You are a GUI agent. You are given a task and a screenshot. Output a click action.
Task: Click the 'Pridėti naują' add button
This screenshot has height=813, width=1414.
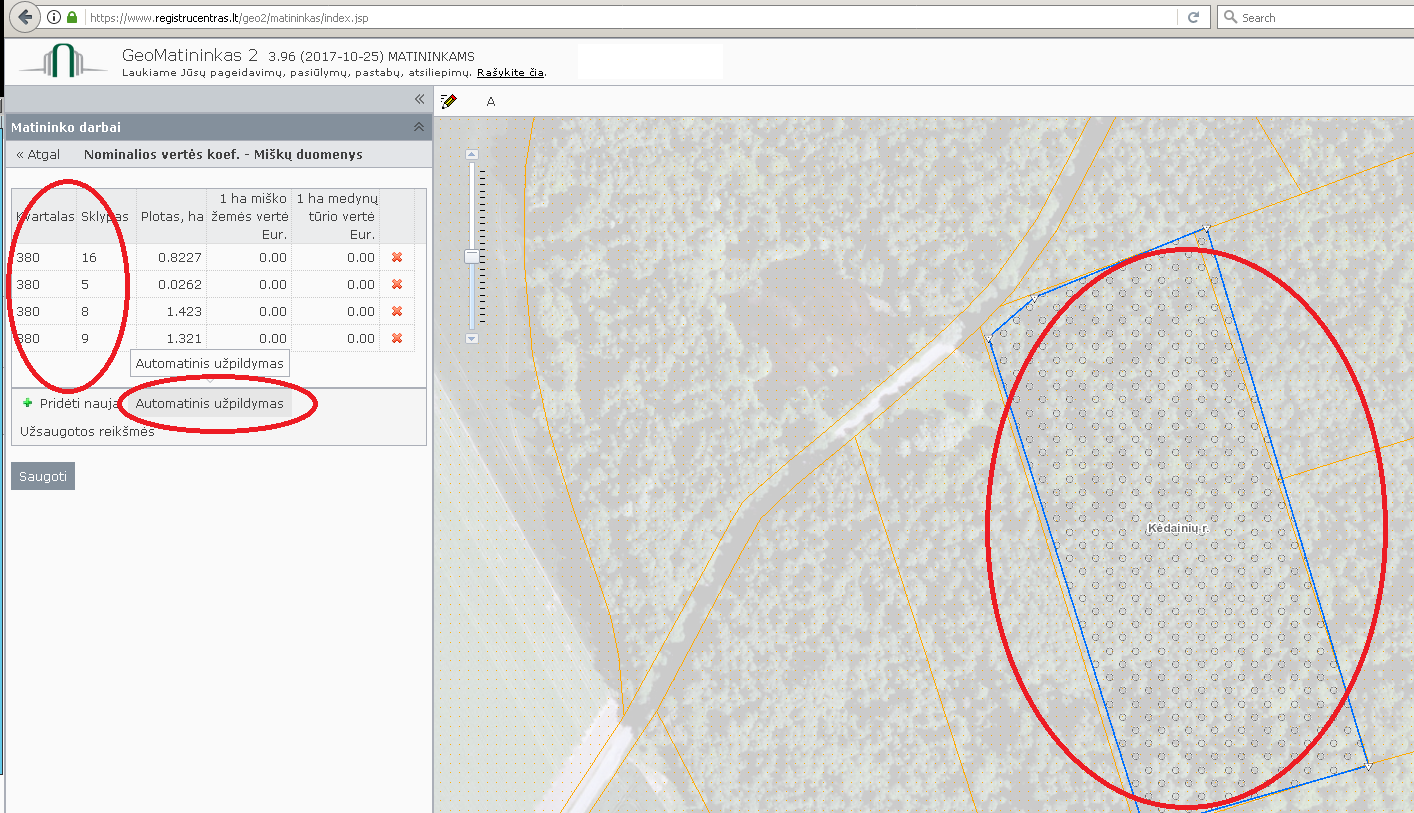click(70, 403)
